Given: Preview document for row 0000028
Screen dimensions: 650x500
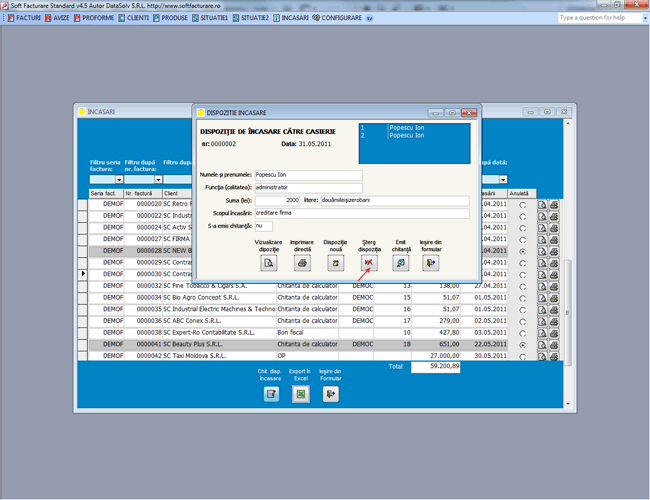Looking at the screenshot, I should point(542,251).
